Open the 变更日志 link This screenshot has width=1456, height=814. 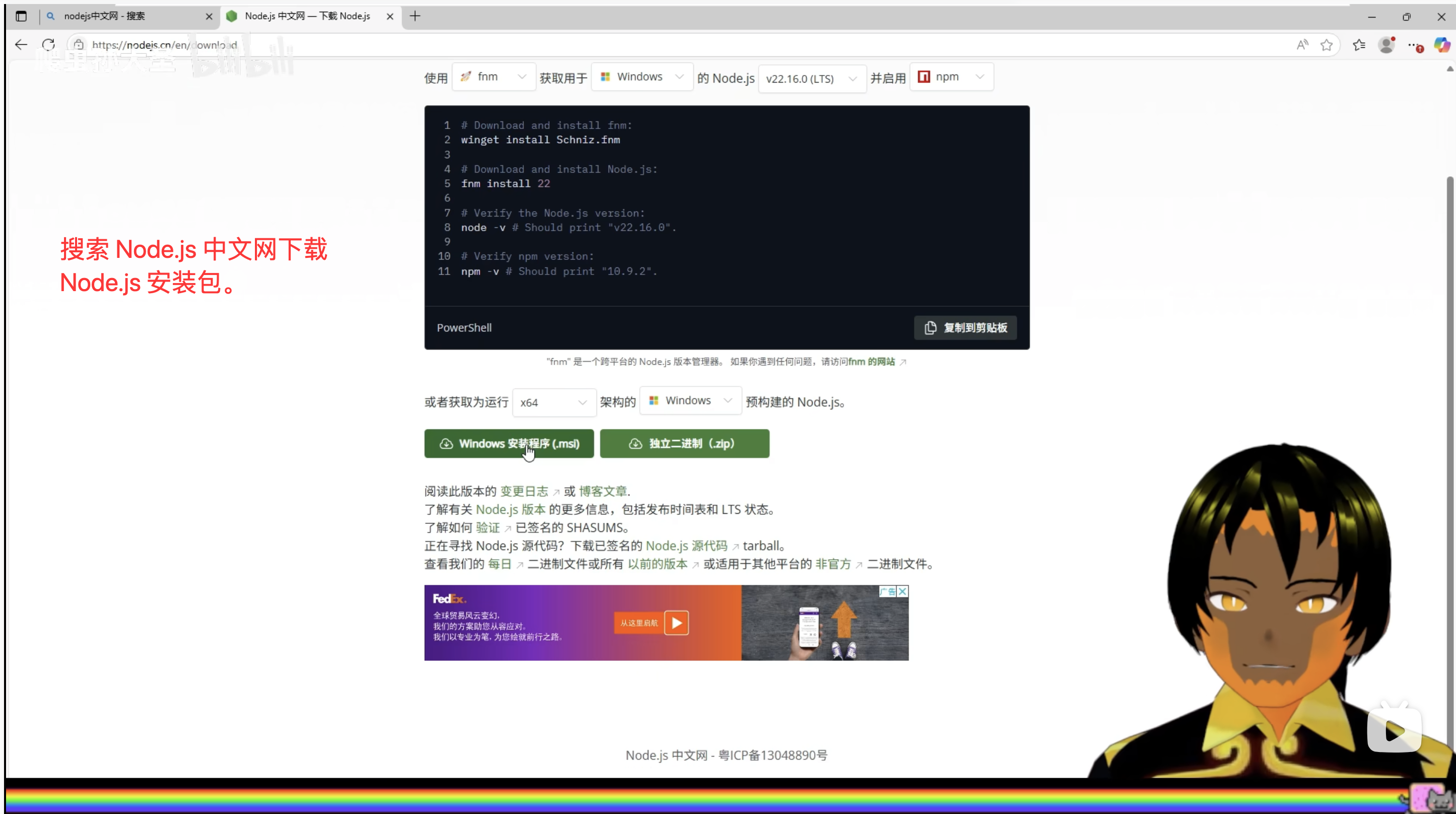524,491
